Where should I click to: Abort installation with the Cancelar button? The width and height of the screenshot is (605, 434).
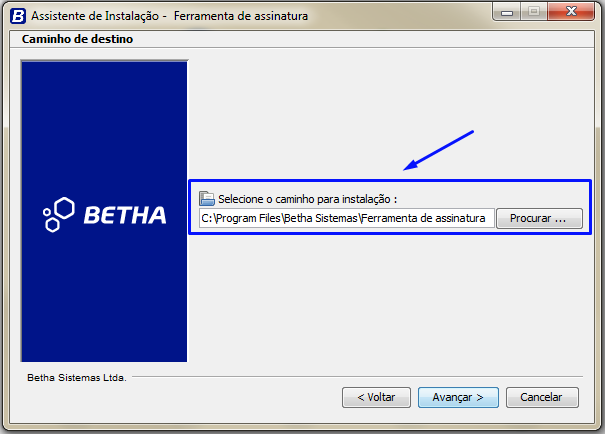(542, 397)
